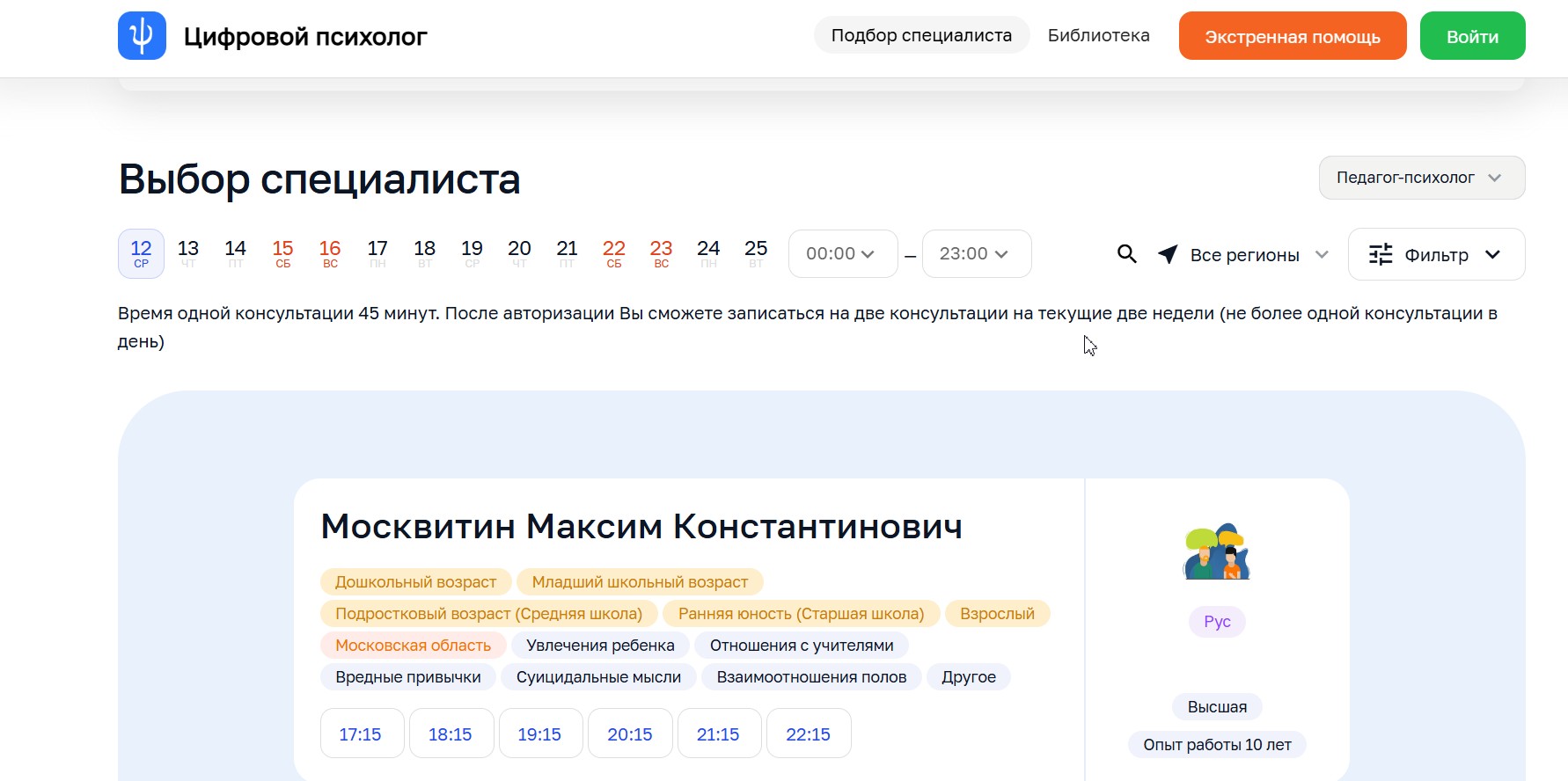The image size is (1568, 781).
Task: Select date 20 Thursday
Action: [x=519, y=253]
